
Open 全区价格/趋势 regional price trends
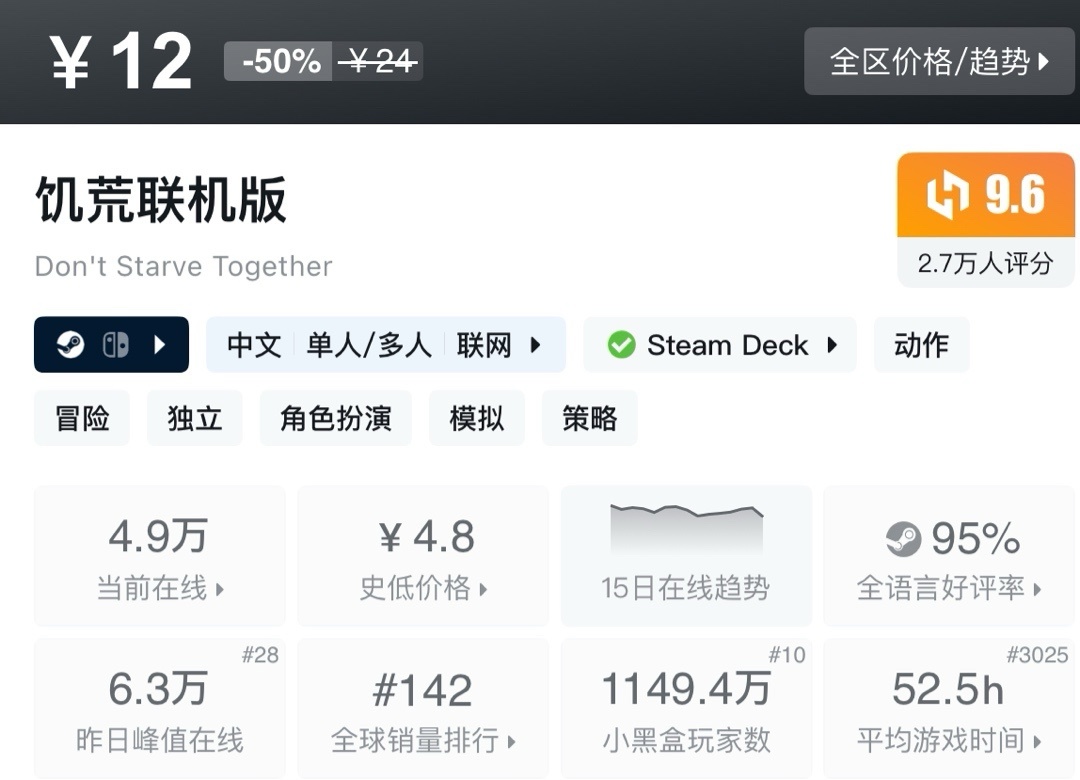click(x=940, y=62)
